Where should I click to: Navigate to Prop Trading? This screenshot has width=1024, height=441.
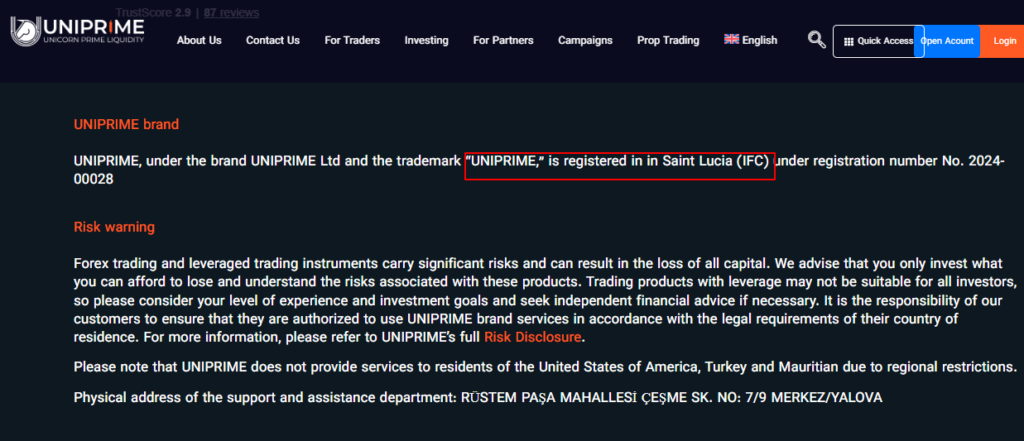(x=668, y=40)
